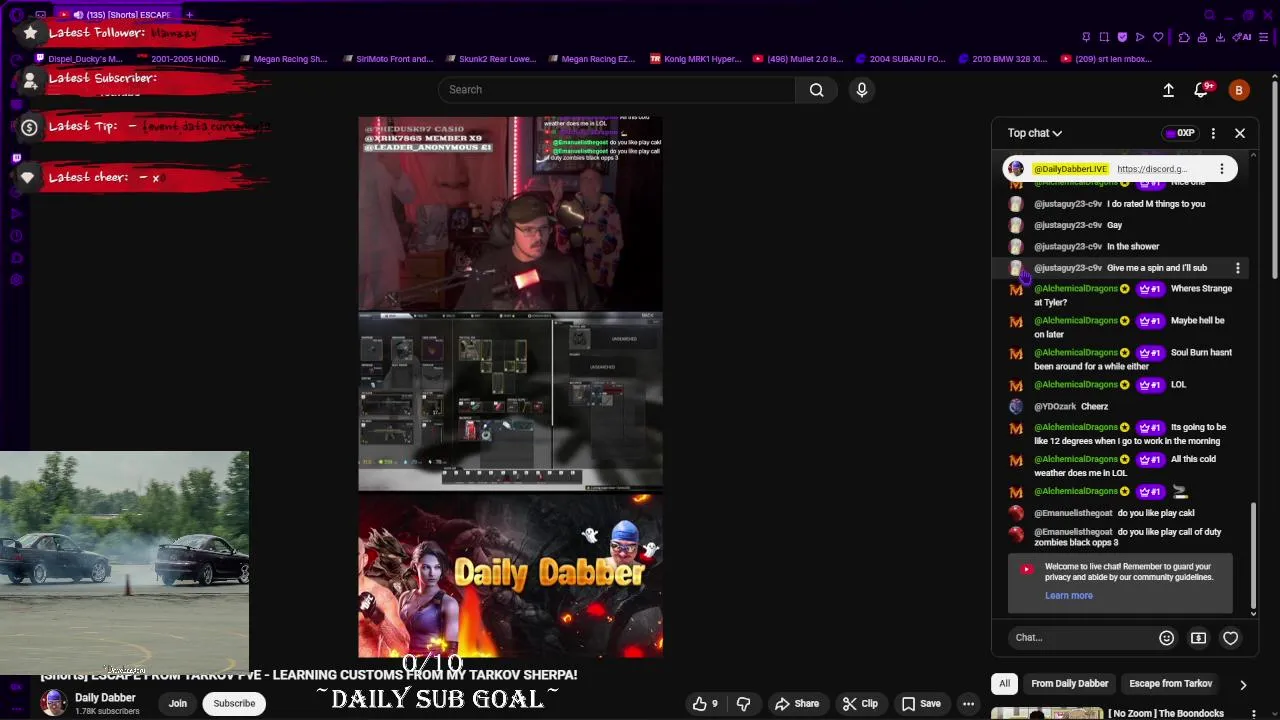The image size is (1280, 720).
Task: Dislike the video with thumbs down
Action: (x=743, y=703)
